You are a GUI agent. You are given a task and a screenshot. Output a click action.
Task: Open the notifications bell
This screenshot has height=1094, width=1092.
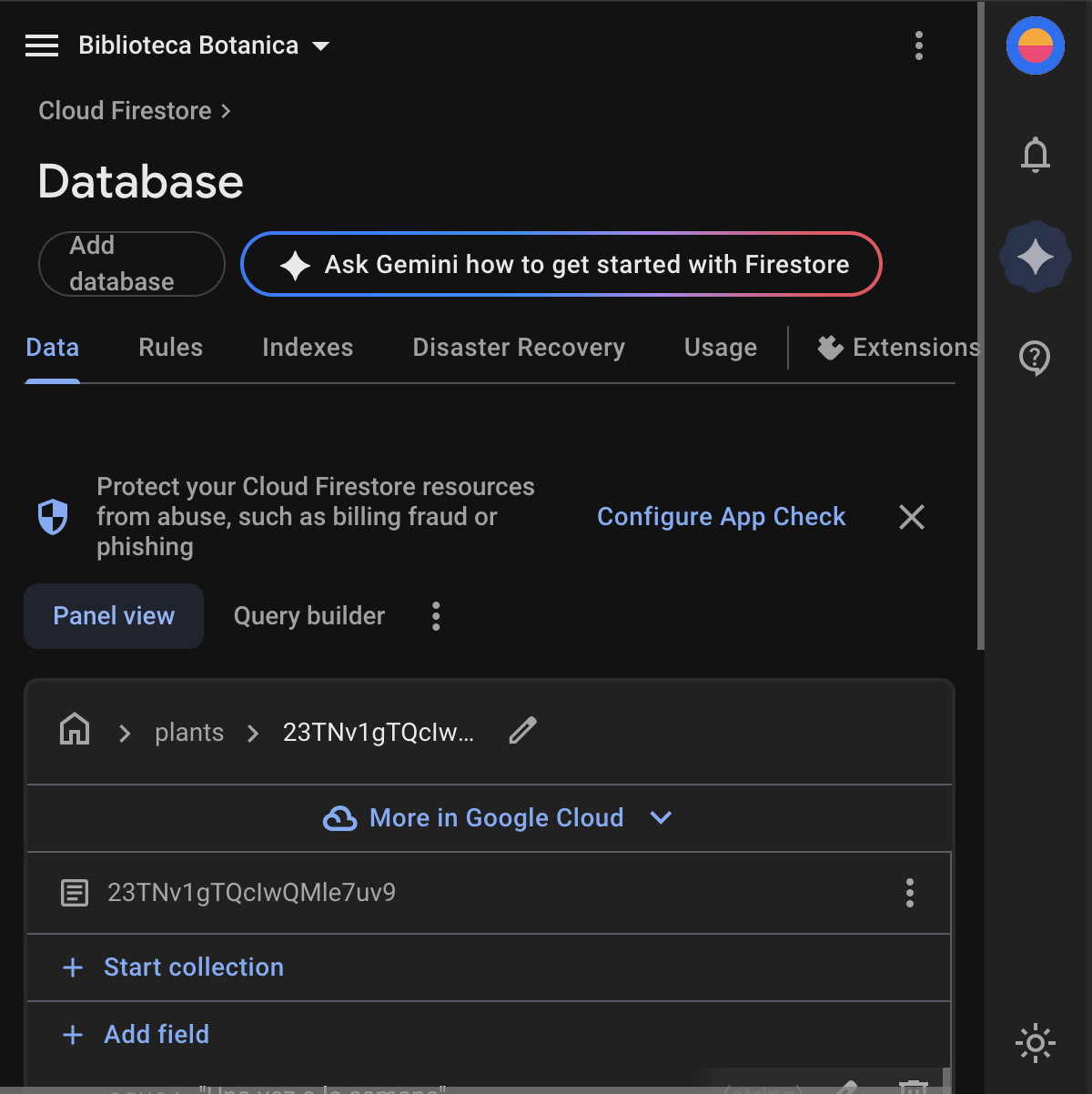[x=1035, y=155]
